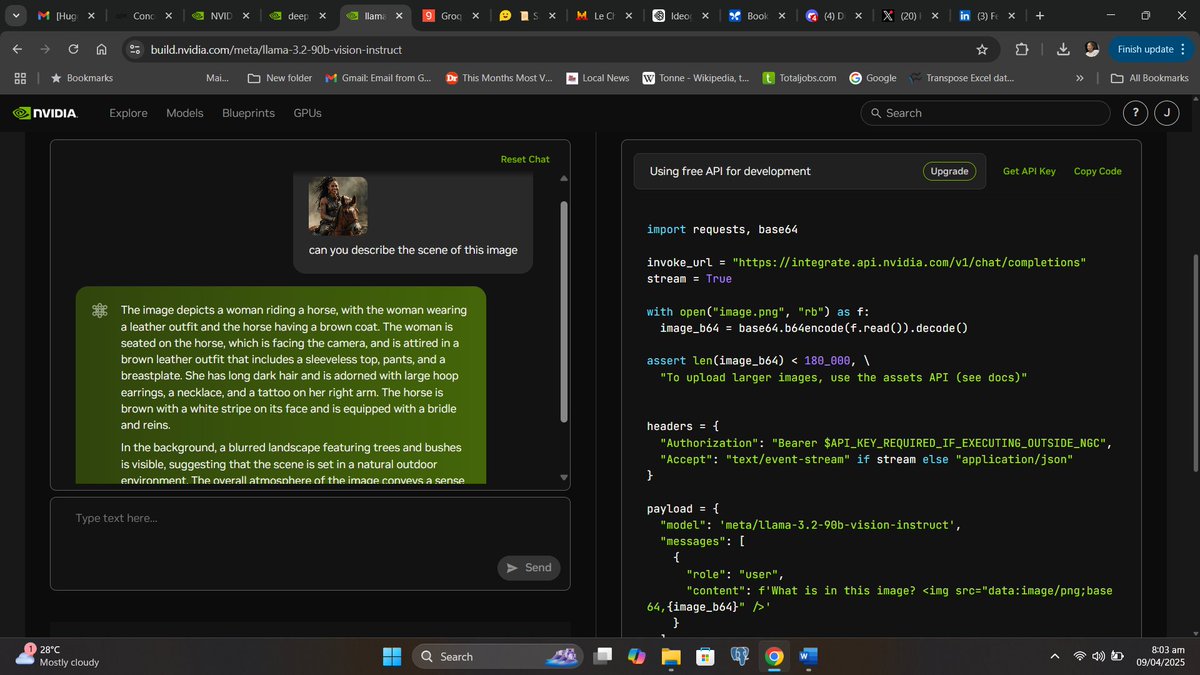Reload the page with the refresh icon
This screenshot has height=675, width=1200.
click(74, 49)
